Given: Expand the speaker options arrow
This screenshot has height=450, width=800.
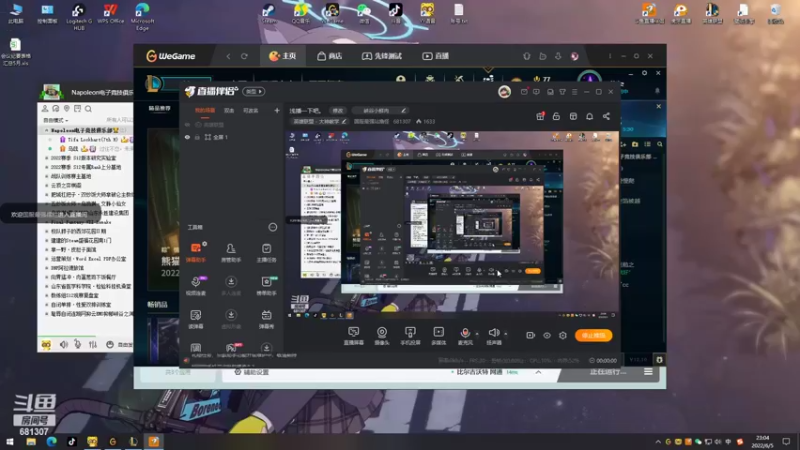Looking at the screenshot, I should point(505,334).
